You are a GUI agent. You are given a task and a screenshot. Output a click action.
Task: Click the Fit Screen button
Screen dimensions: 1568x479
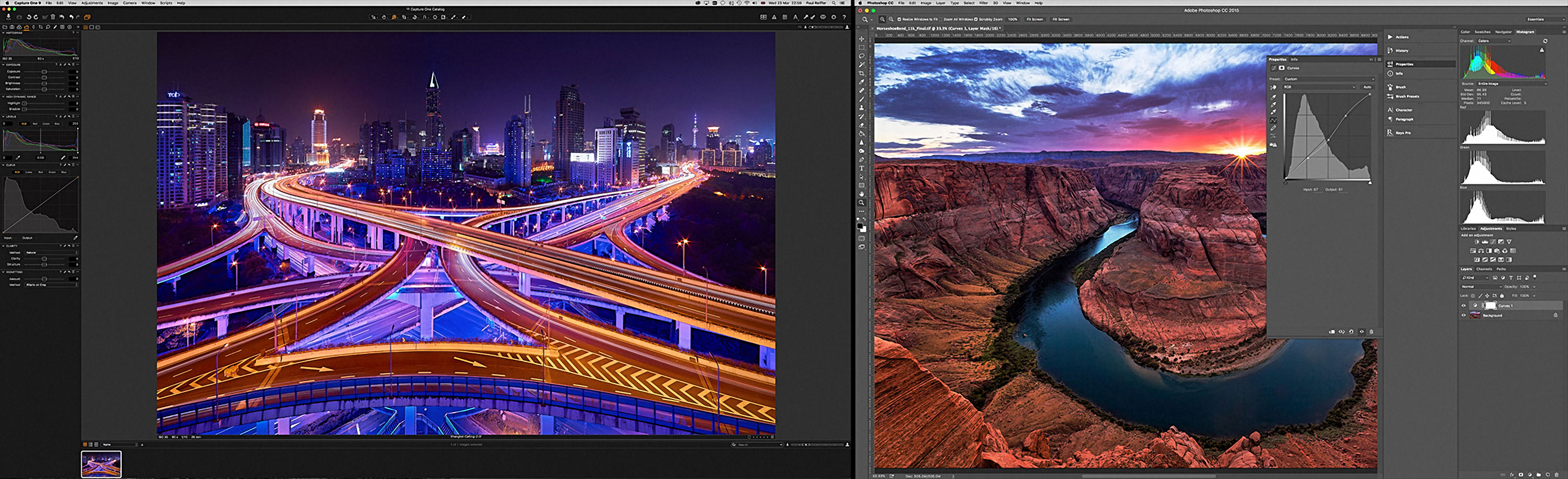point(1034,20)
